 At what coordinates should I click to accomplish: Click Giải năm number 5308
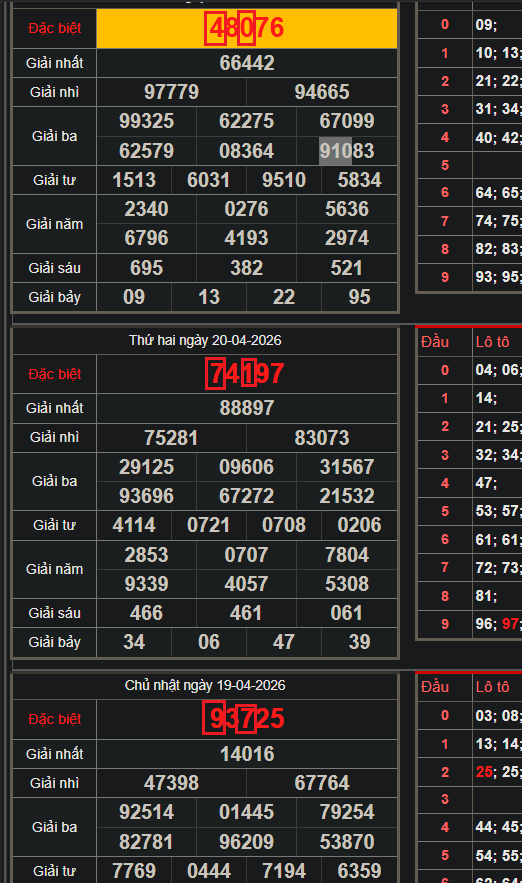(347, 584)
